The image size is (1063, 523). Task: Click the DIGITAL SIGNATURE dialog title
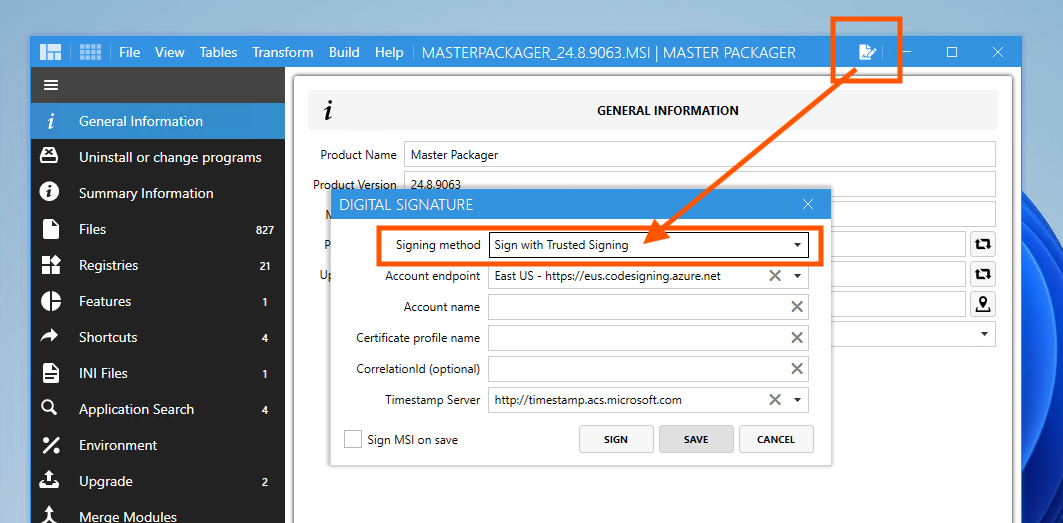click(x=406, y=204)
